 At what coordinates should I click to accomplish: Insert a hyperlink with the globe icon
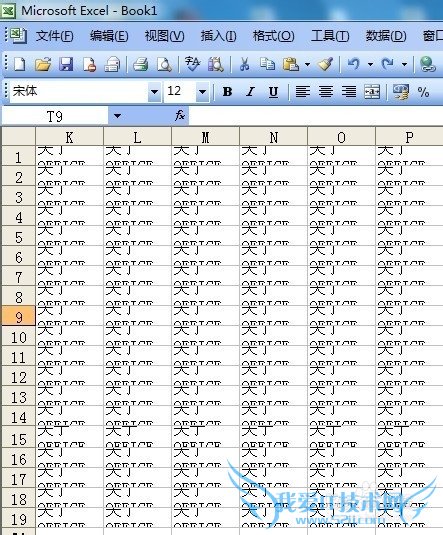[x=428, y=64]
